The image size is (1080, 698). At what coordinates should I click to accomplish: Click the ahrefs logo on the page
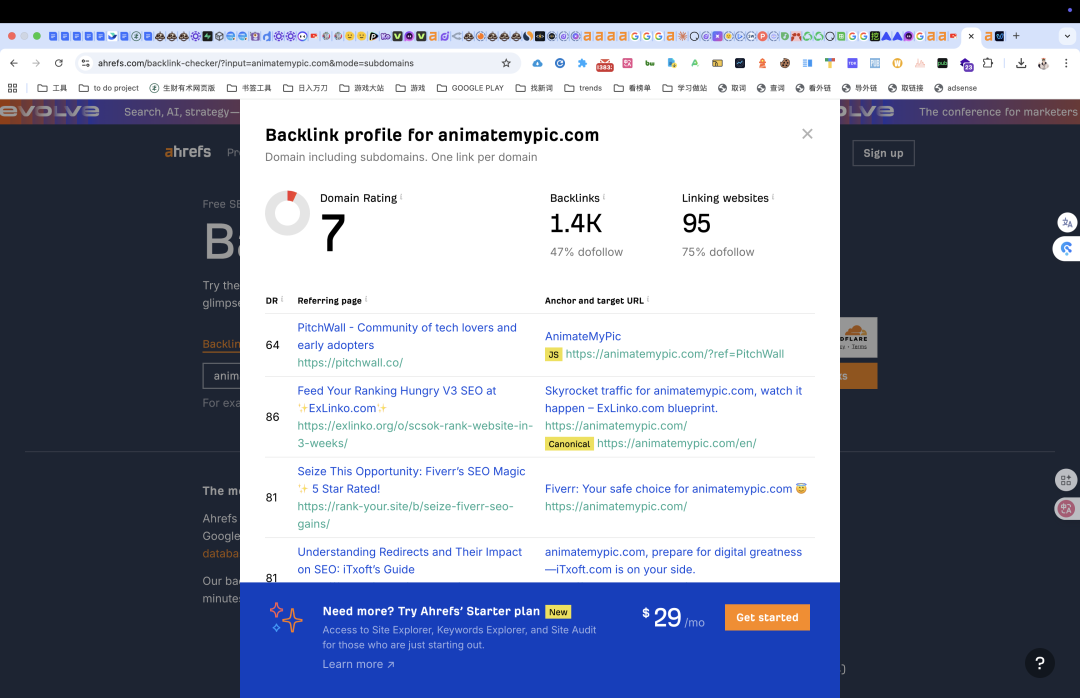pos(187,152)
